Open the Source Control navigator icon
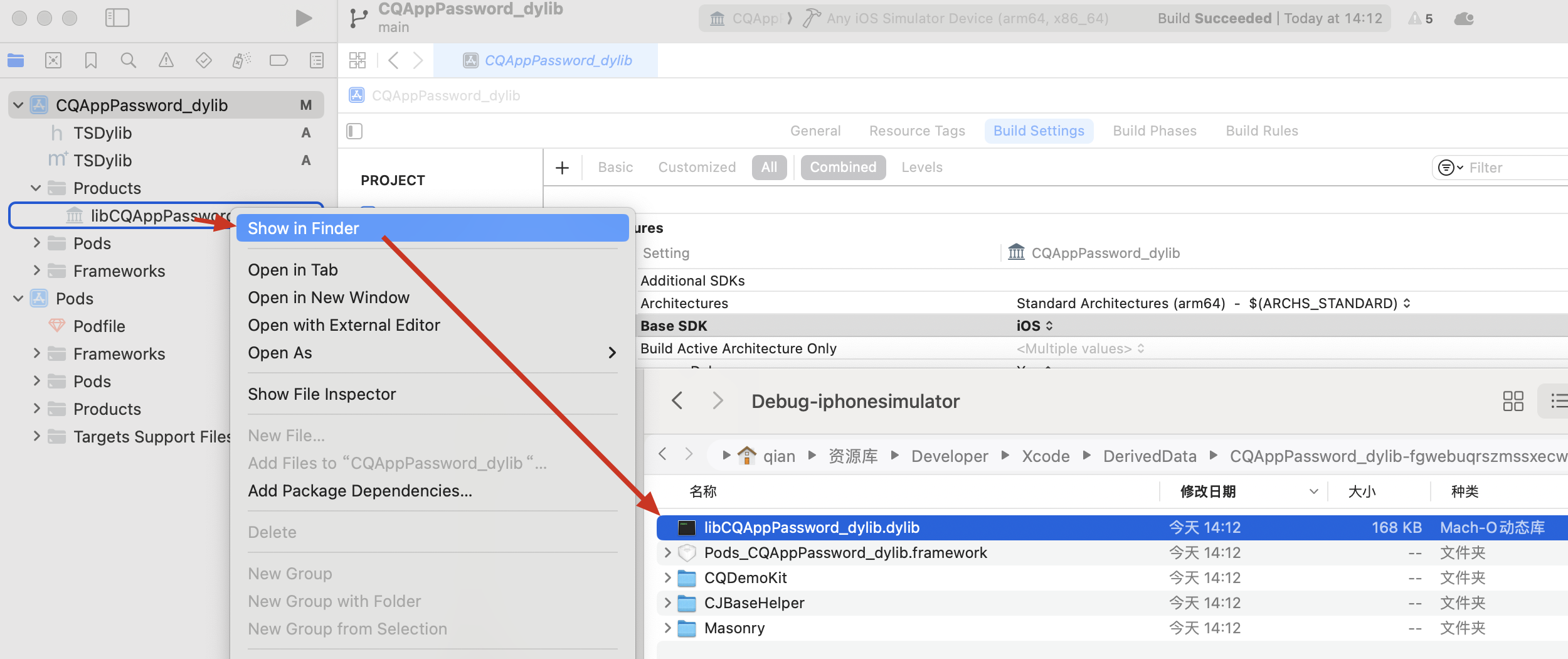1568x659 pixels. tap(53, 60)
